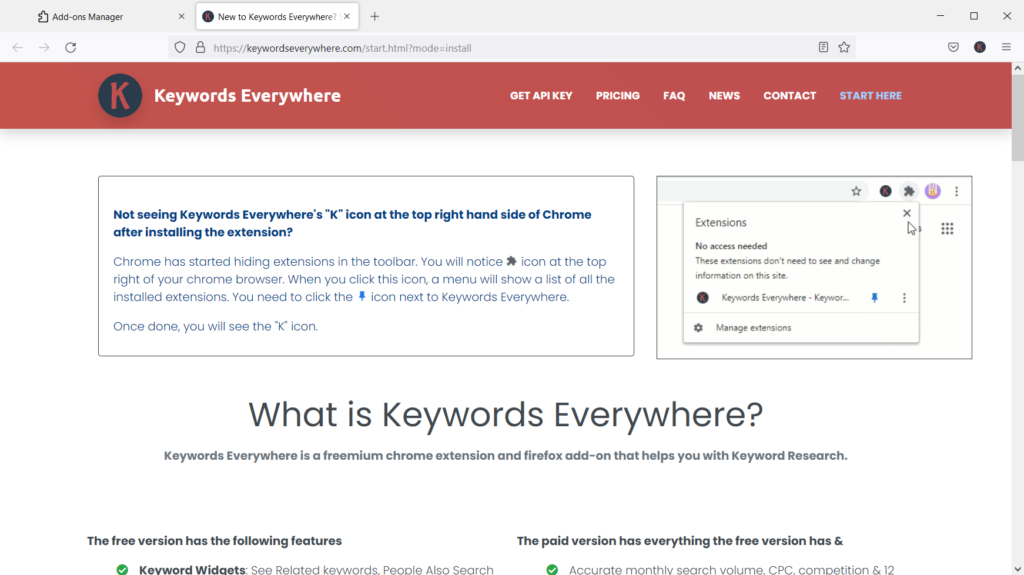This screenshot has width=1024, height=575.
Task: Go to the PRICING page
Action: point(617,95)
